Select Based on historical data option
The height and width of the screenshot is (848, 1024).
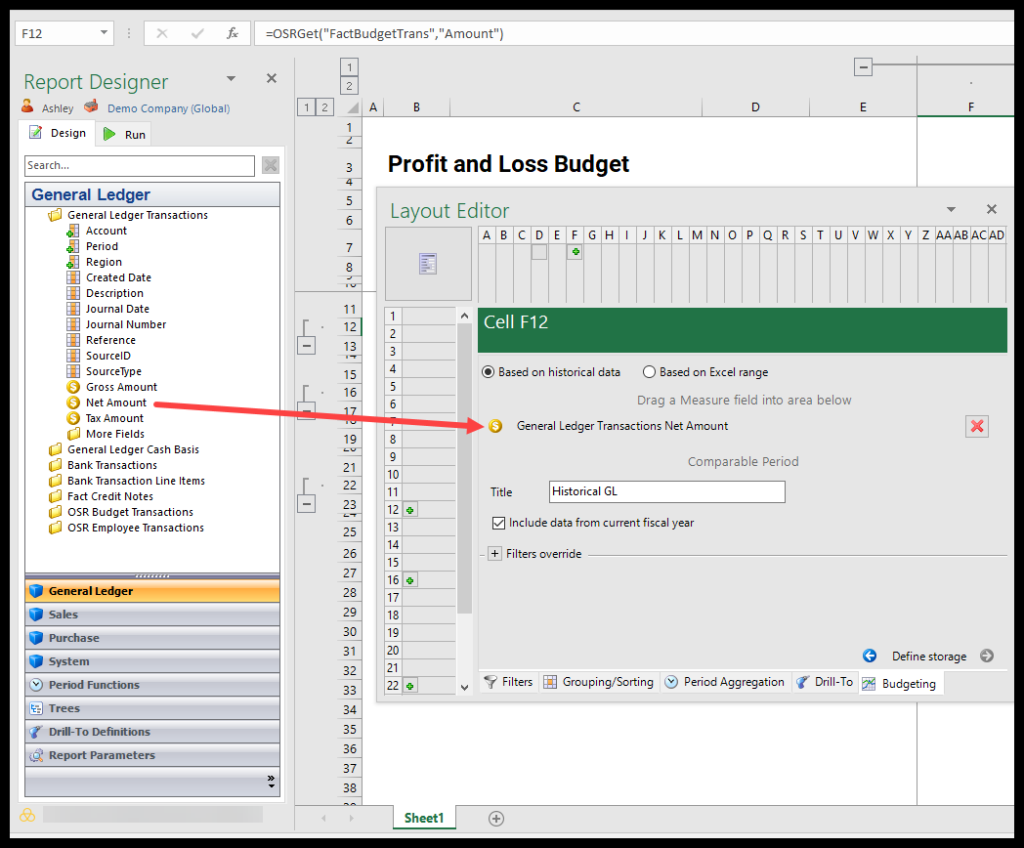(x=489, y=372)
